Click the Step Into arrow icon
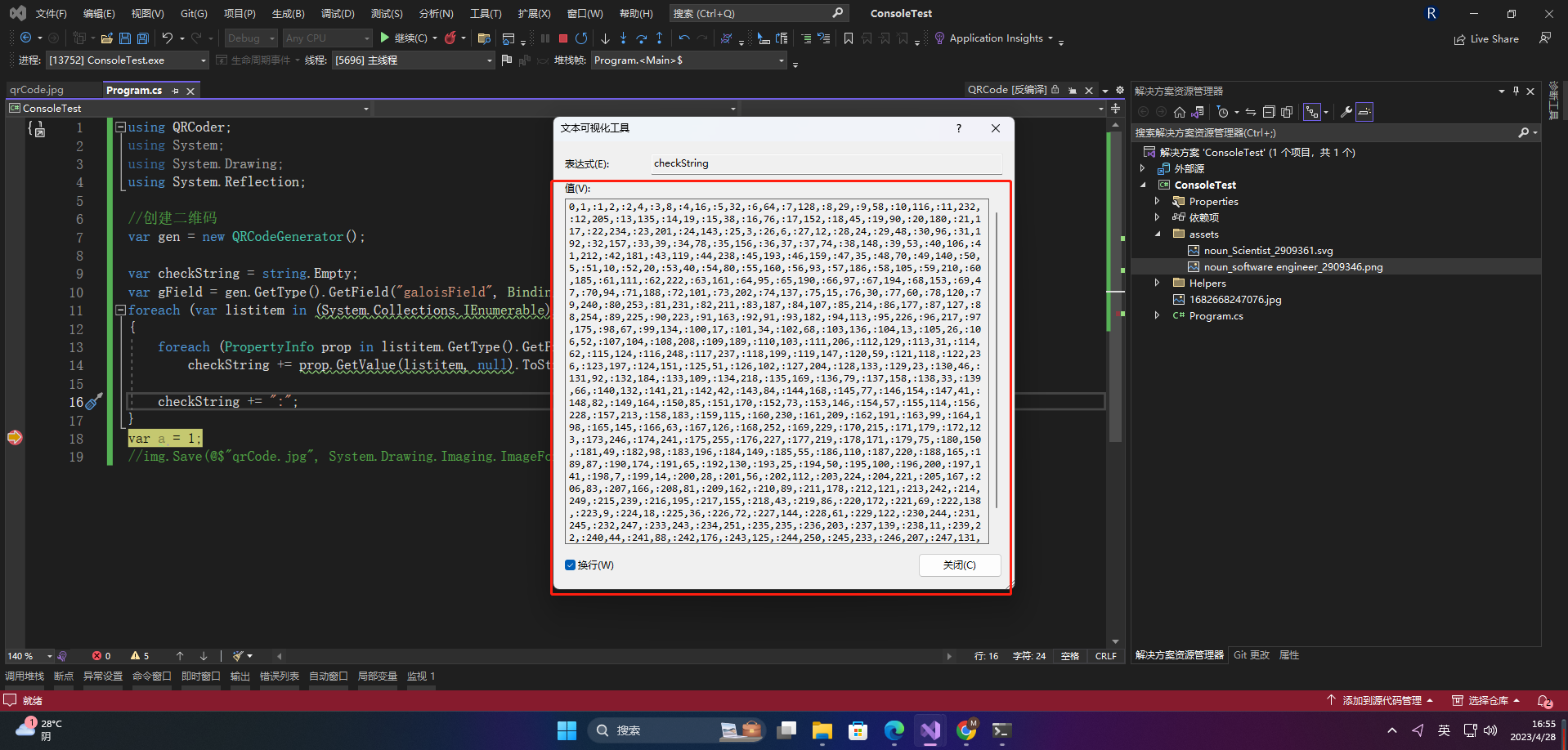This screenshot has width=1568, height=750. [623, 38]
